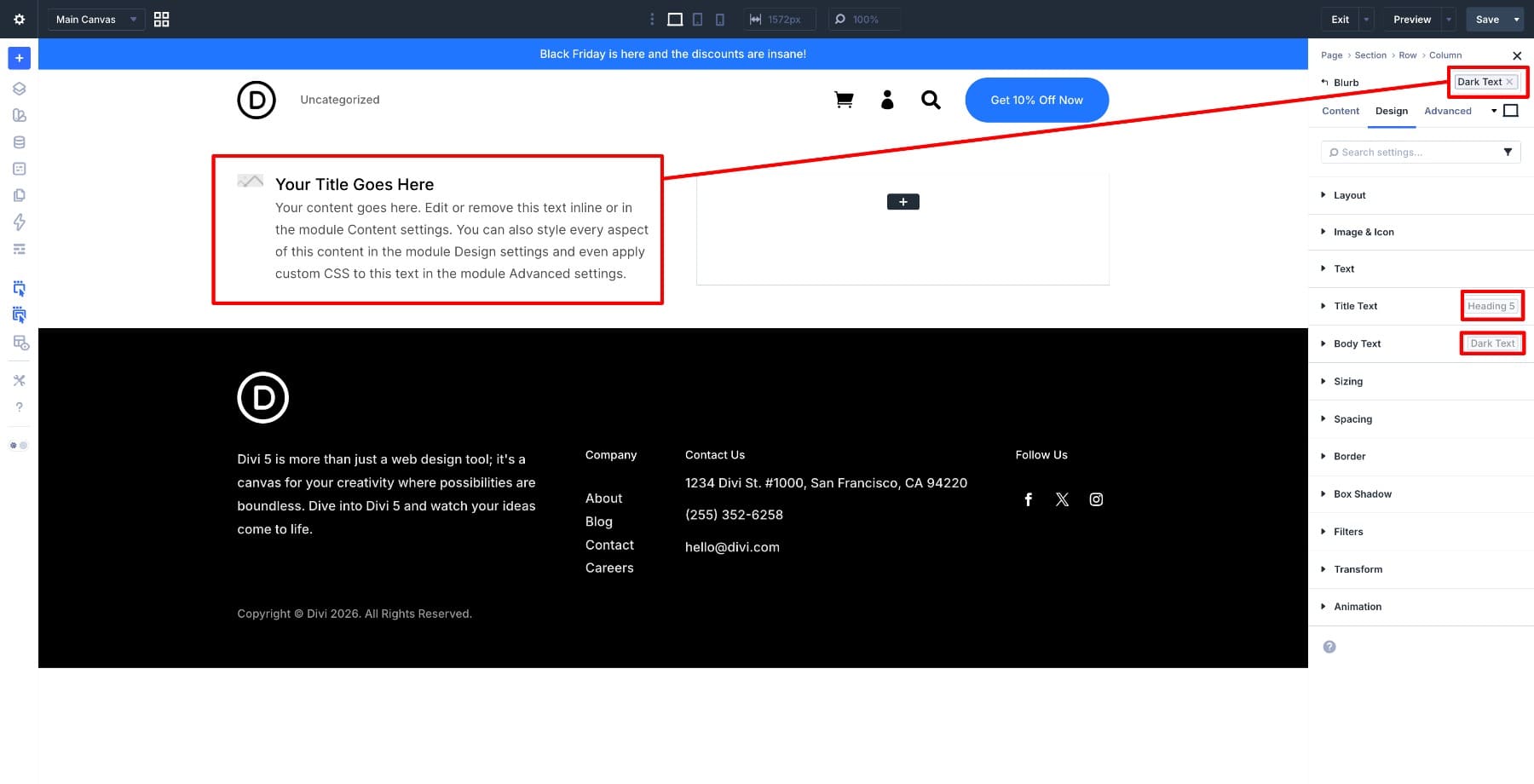
Task: Open the database variables sidebar icon
Action: (19, 142)
